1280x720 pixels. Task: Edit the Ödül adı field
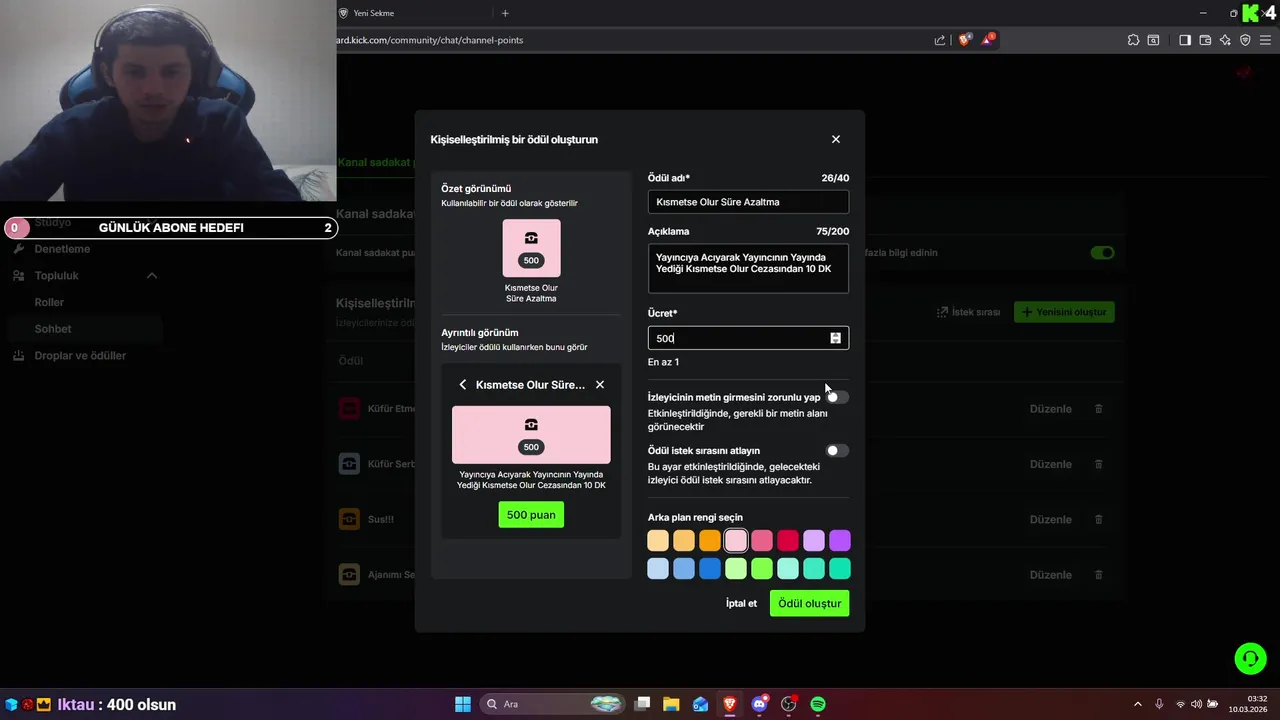tap(748, 202)
